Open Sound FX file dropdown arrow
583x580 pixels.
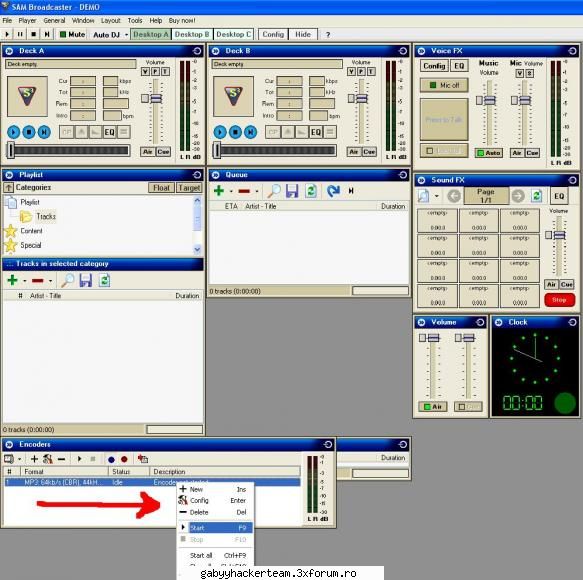[x=437, y=196]
